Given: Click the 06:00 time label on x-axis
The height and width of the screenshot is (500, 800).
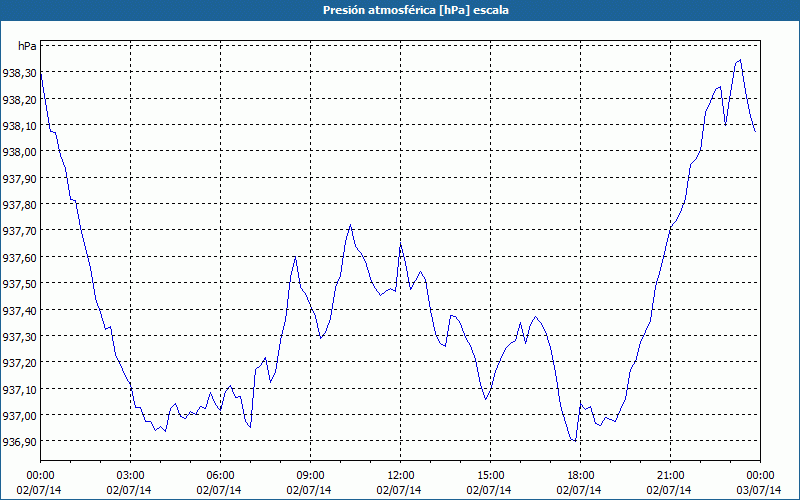Looking at the screenshot, I should [220, 476].
